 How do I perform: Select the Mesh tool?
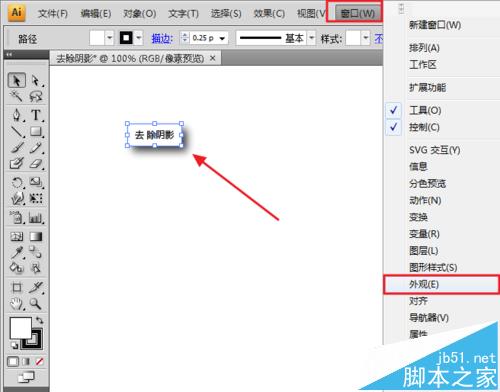pos(16,237)
